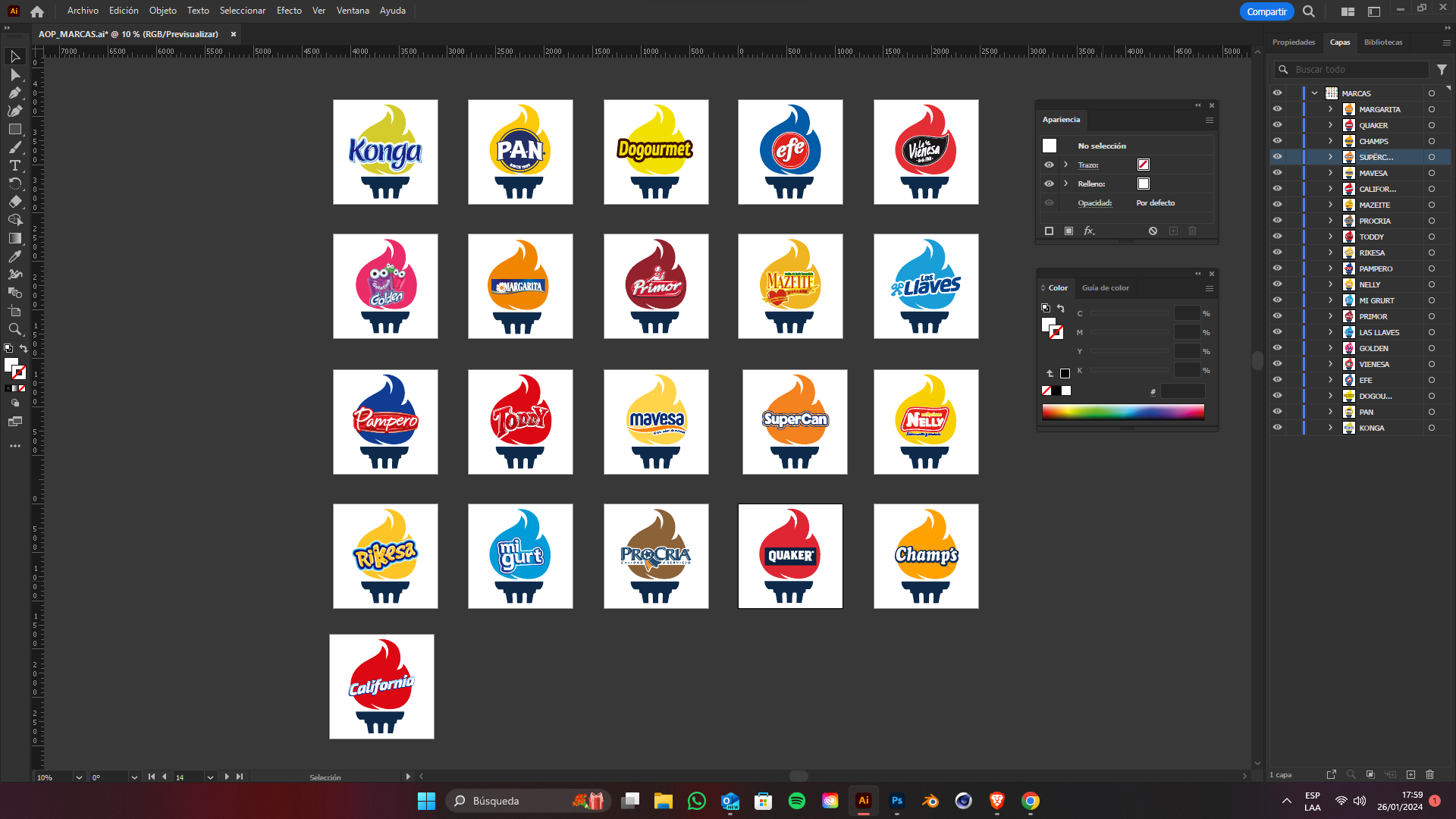Select the Pen tool
The image size is (1456, 819).
click(x=14, y=93)
